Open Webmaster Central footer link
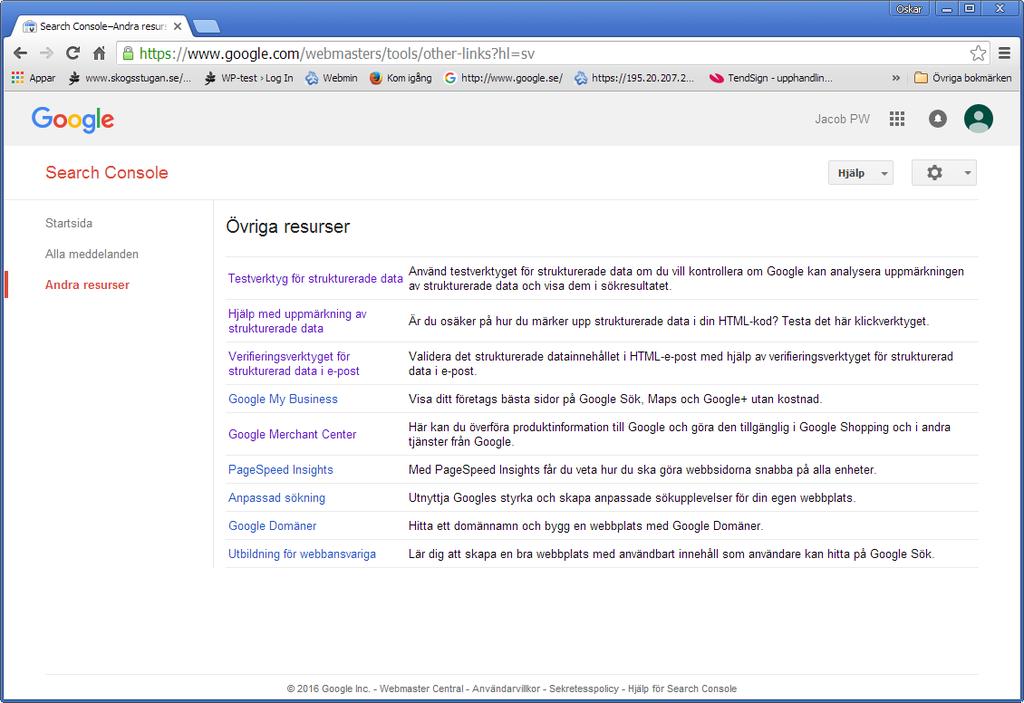 tap(421, 689)
